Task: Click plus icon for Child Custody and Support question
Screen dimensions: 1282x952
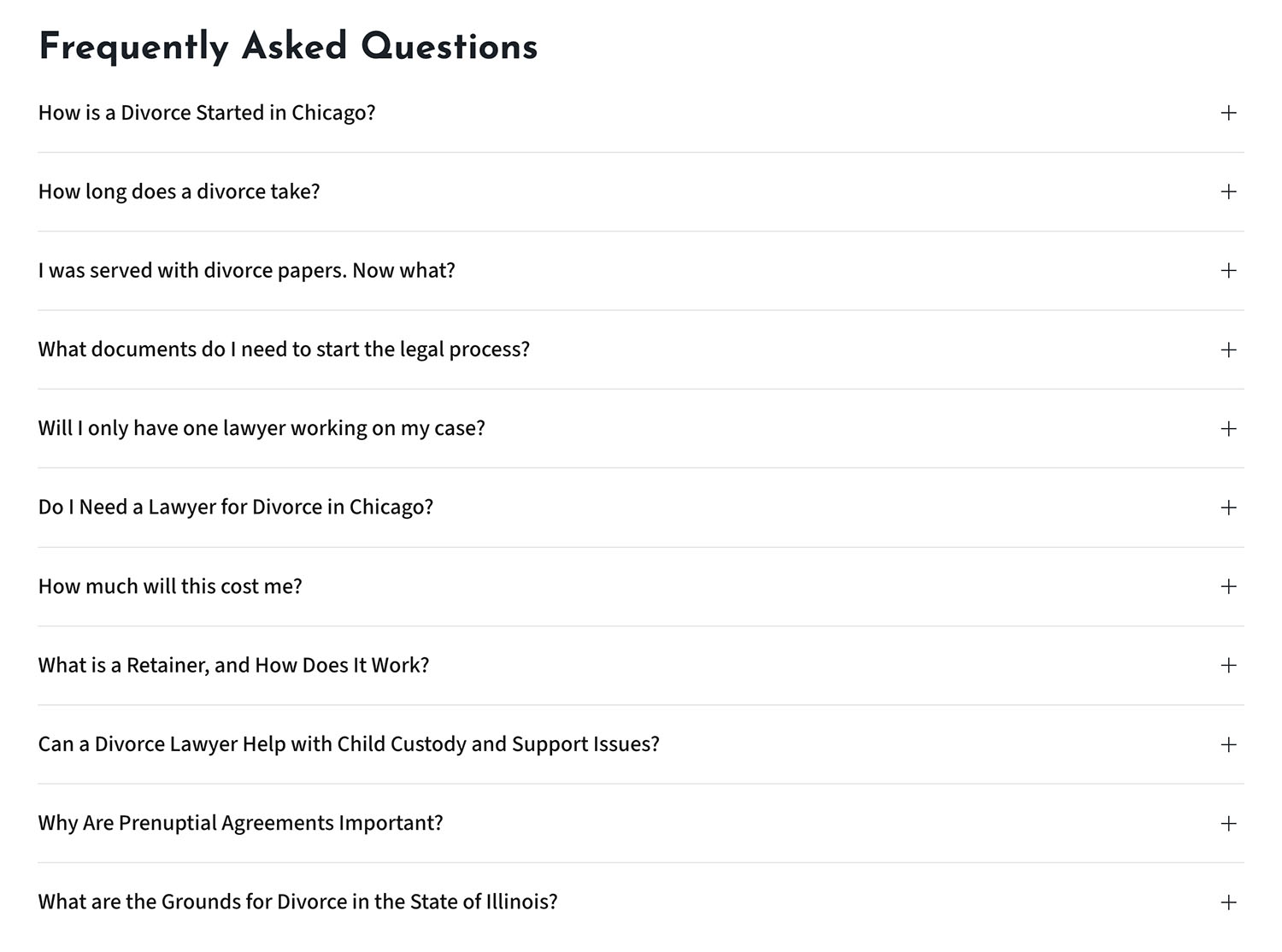Action: (x=1228, y=744)
